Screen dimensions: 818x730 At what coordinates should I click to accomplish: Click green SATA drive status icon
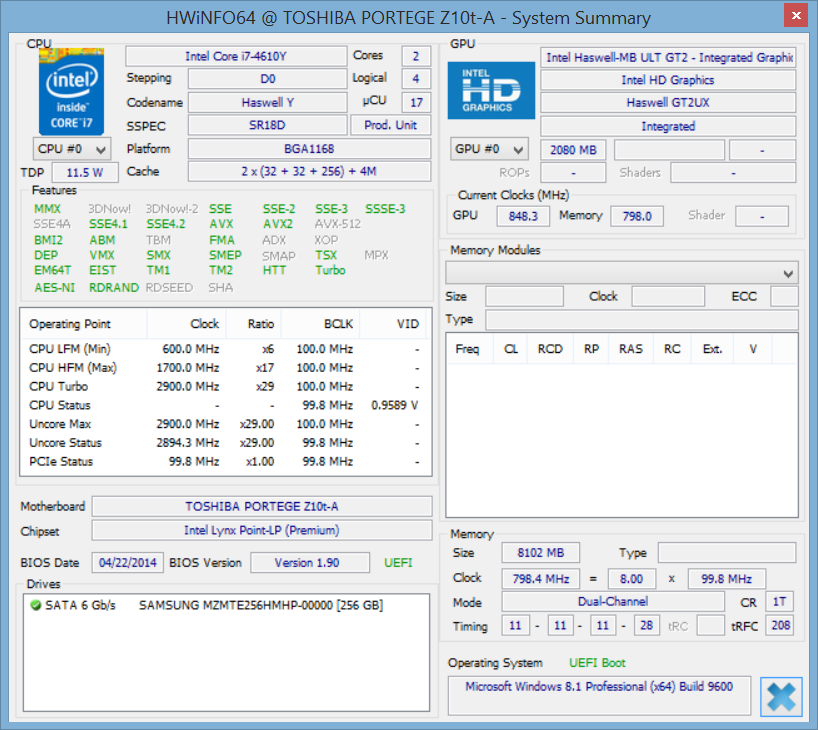[35, 605]
